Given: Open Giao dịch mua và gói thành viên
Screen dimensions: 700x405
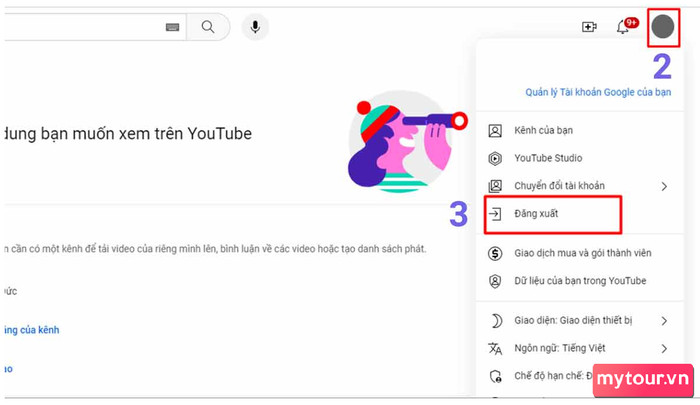Looking at the screenshot, I should [x=580, y=253].
